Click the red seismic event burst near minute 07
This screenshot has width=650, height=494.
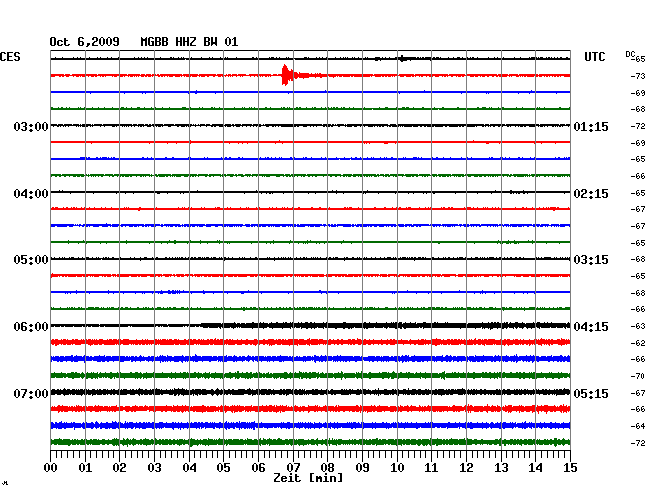click(x=288, y=75)
